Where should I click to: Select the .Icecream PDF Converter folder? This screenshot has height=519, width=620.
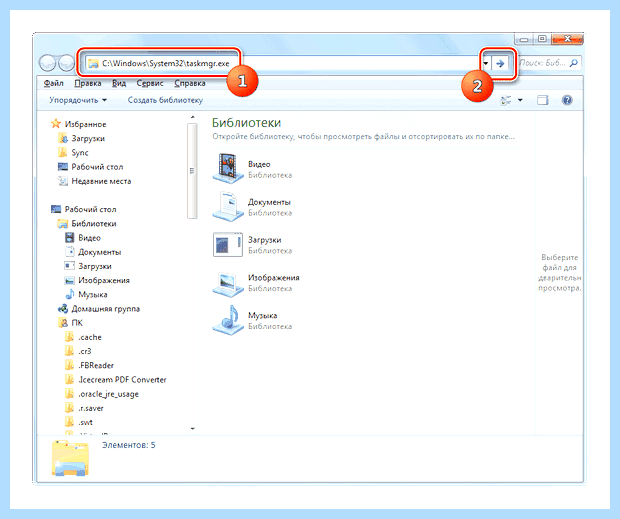click(122, 380)
